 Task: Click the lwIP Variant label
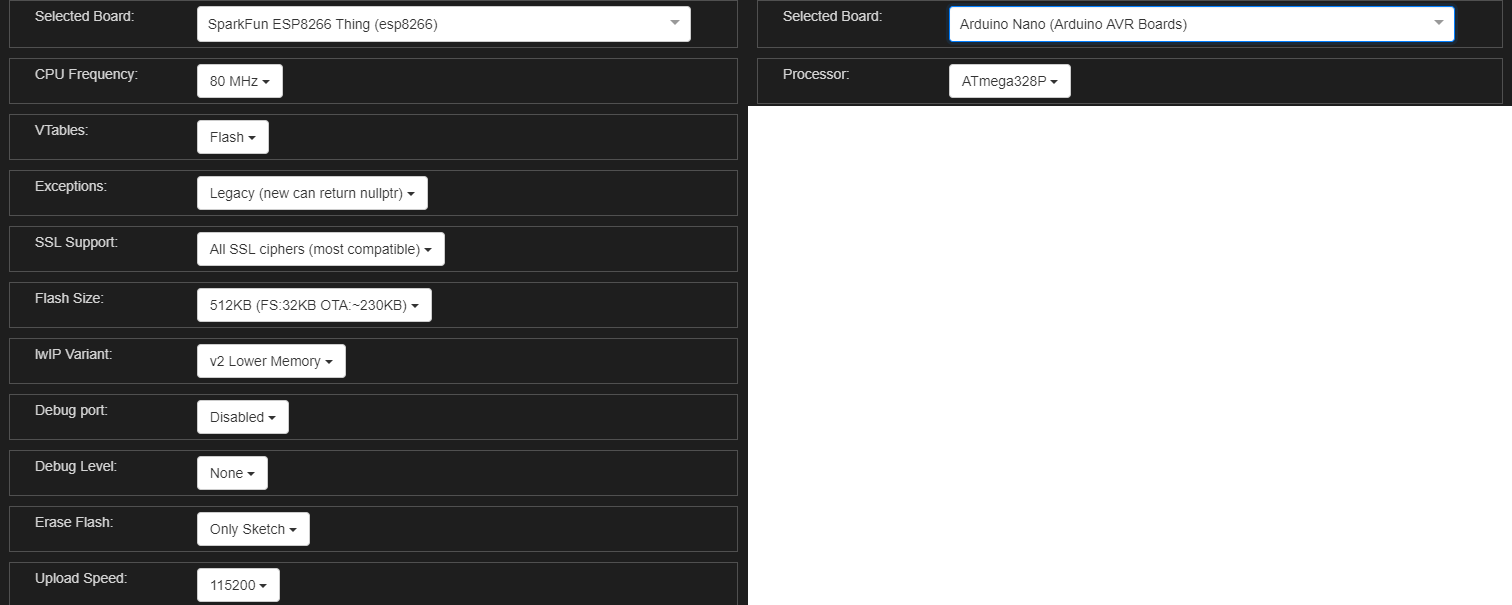[x=73, y=354]
